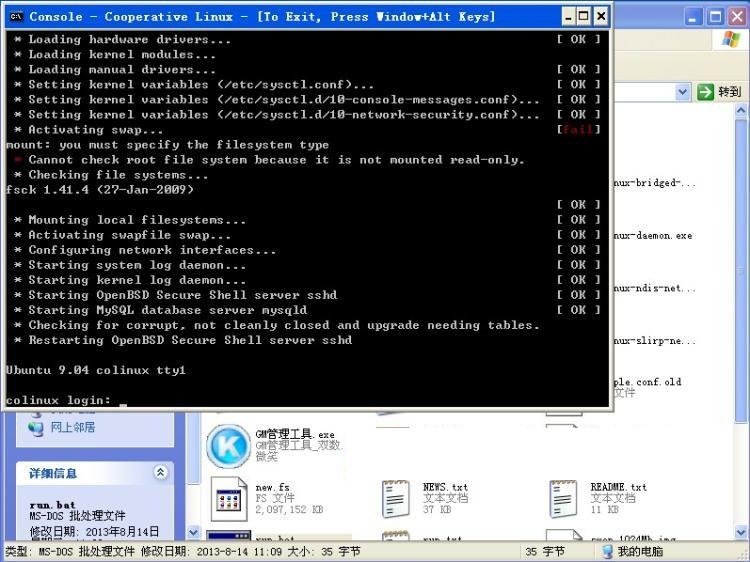Select the nux-ndis-net file name
Screen dimensions: 750x562
click(654, 288)
